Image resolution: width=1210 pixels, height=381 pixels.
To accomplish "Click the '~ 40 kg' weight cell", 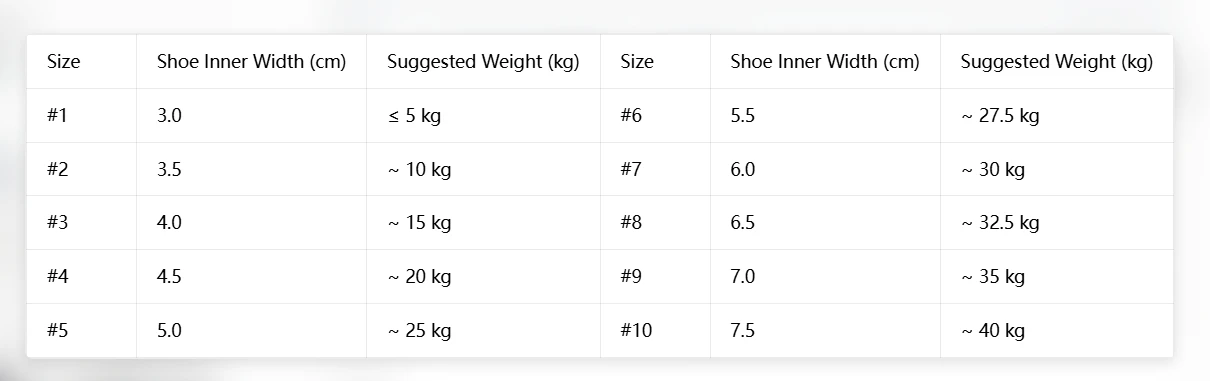I will coord(1057,330).
